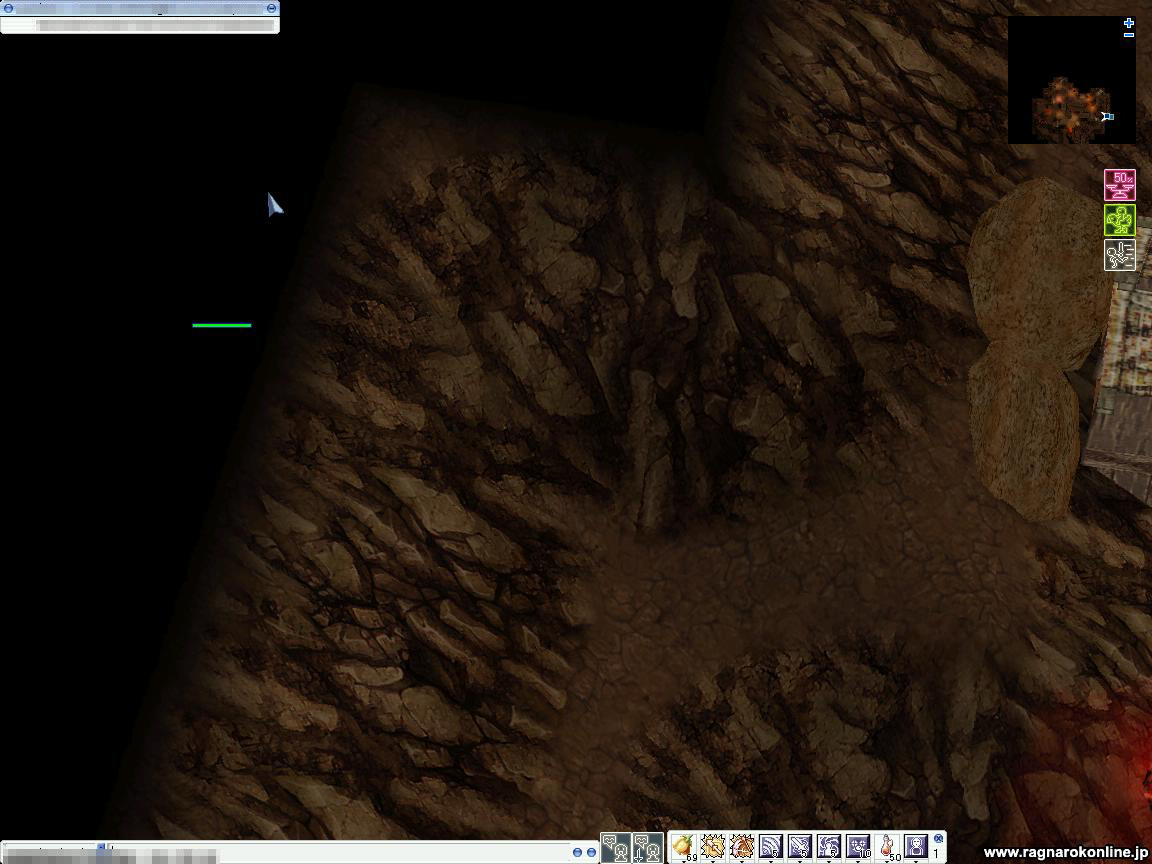Open the whisper name dropdown in chat bar
Image resolution: width=1152 pixels, height=864 pixels.
(x=101, y=848)
